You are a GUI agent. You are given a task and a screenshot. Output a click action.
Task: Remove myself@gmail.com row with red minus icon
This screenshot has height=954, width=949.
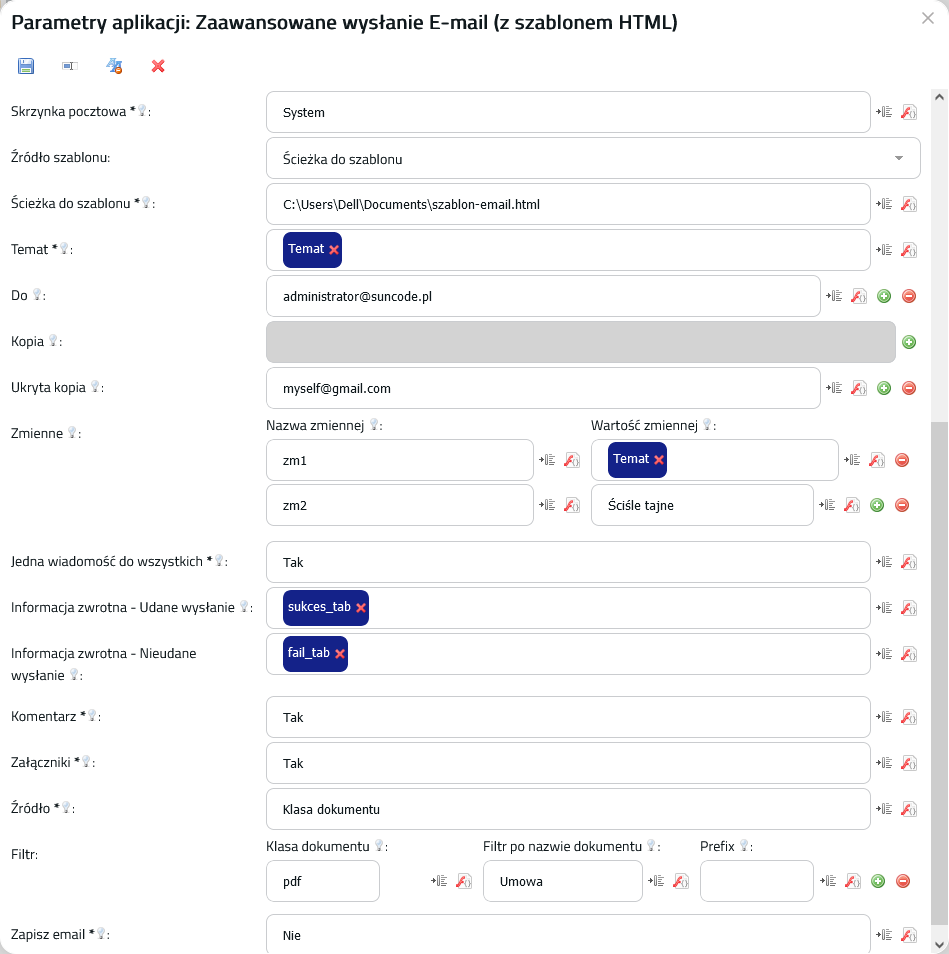[909, 388]
